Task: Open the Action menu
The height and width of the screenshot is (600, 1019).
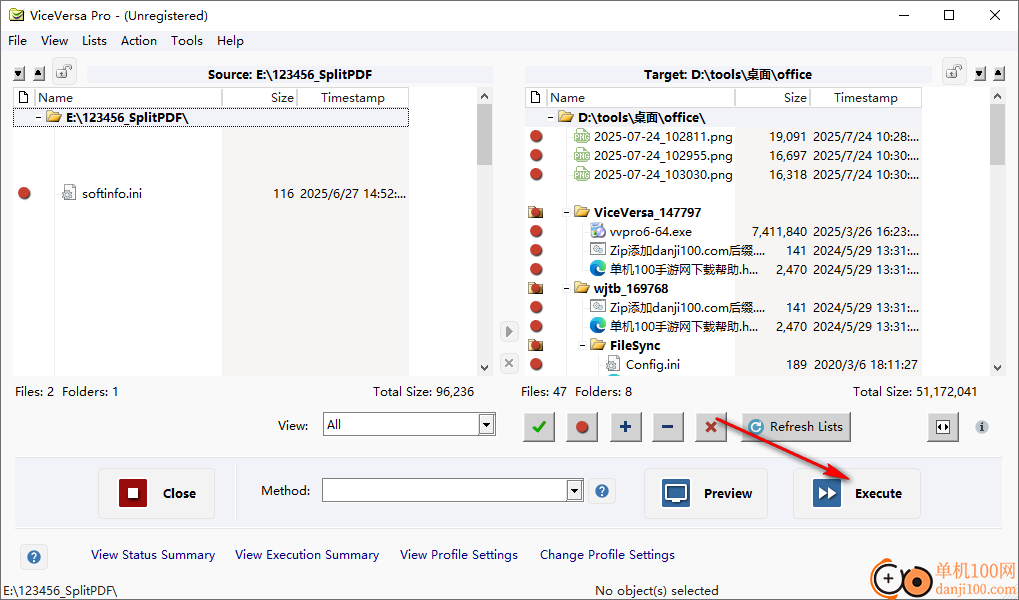Action: click(x=139, y=40)
